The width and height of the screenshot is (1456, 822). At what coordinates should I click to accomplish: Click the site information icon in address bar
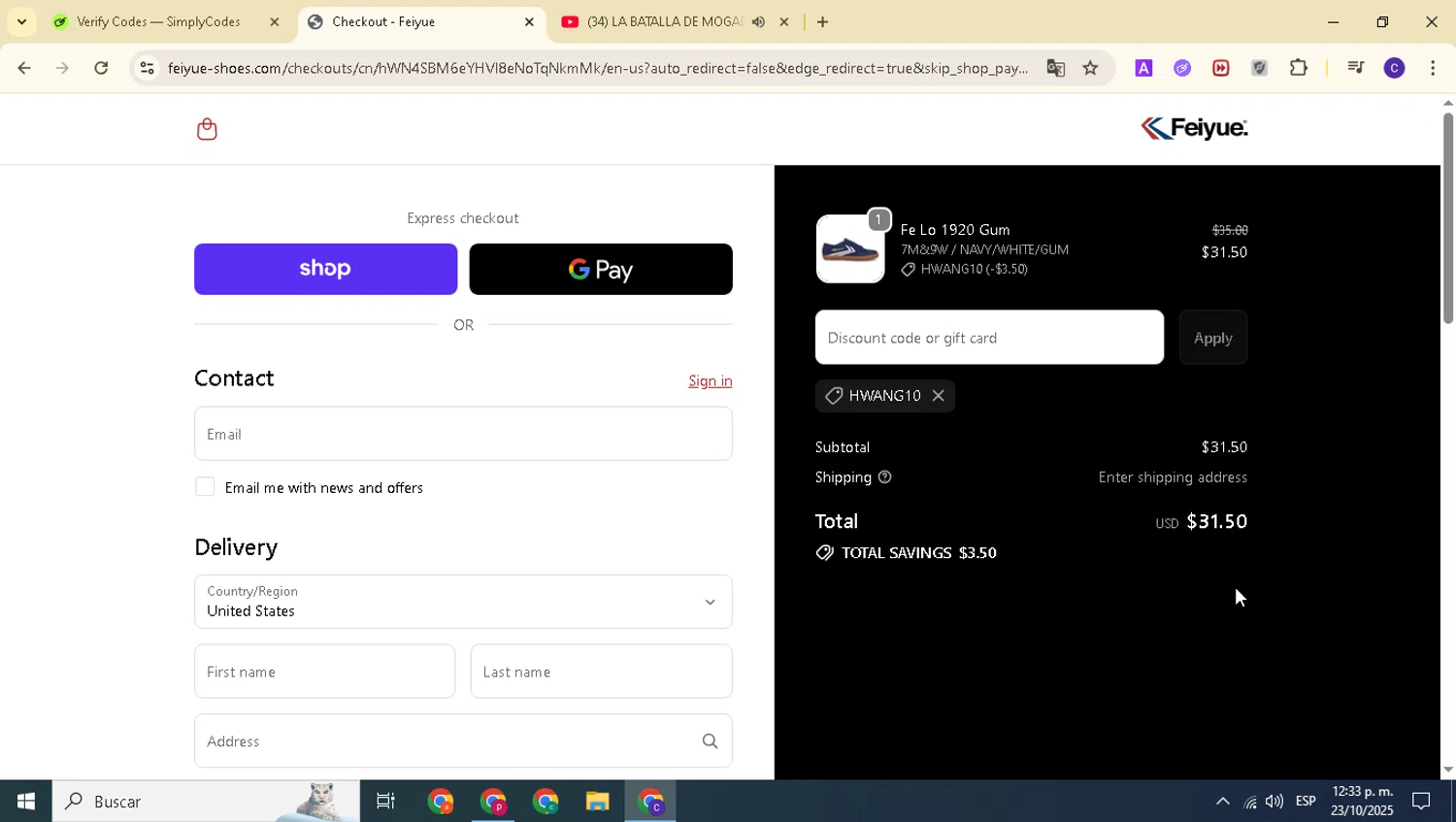[x=147, y=68]
